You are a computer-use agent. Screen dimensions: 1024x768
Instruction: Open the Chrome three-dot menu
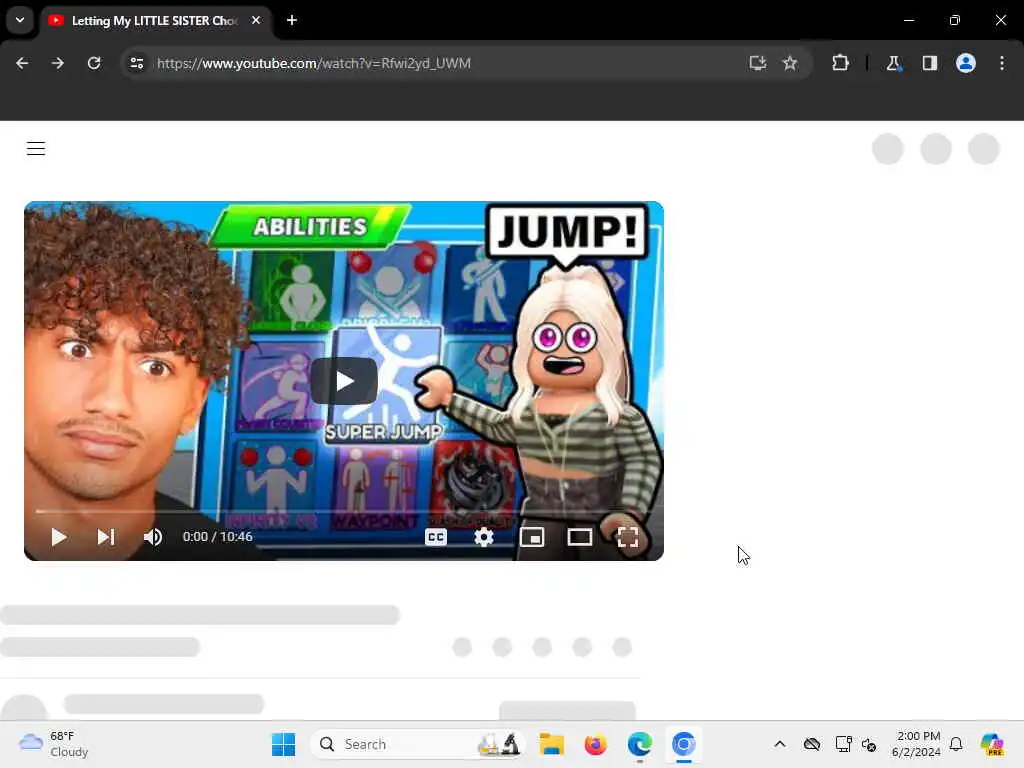pos(1002,63)
